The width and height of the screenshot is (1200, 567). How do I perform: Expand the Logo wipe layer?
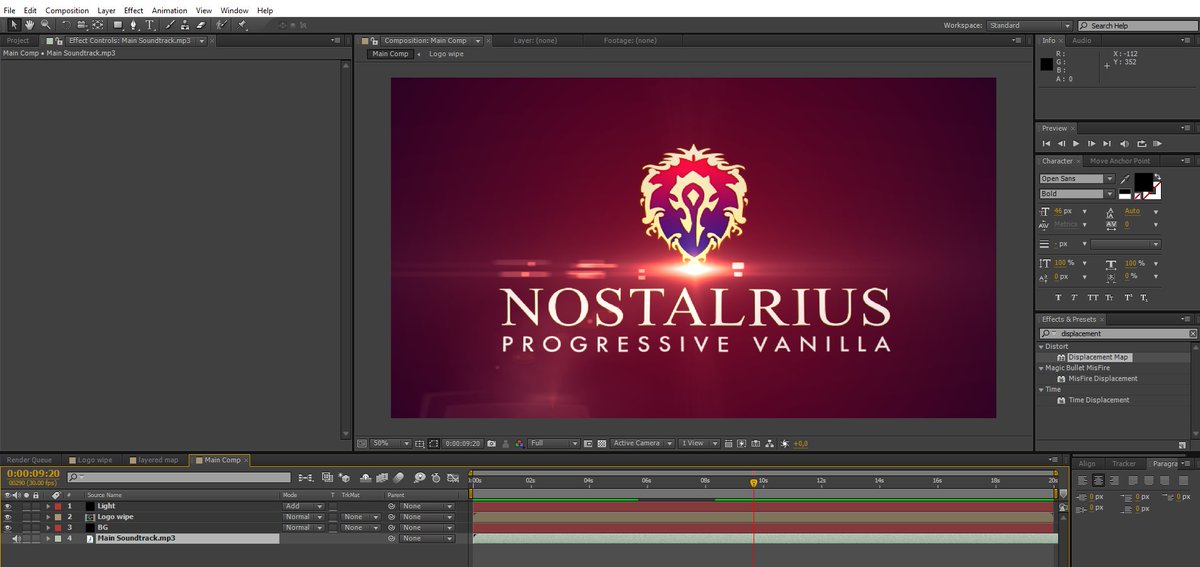(x=47, y=517)
